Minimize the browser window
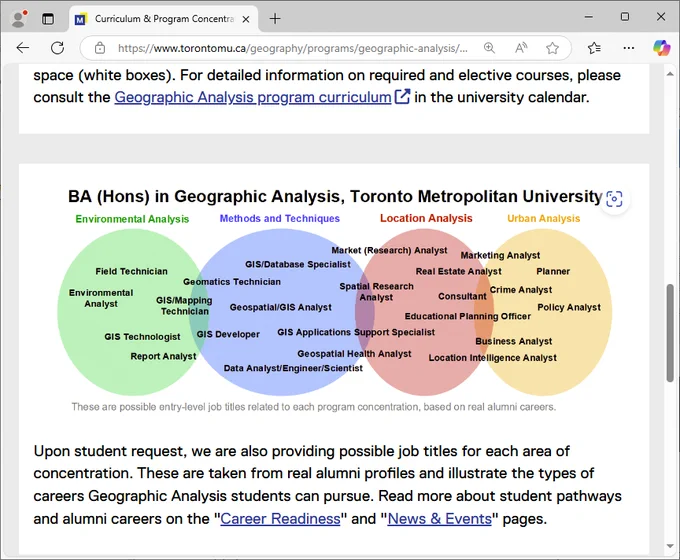The image size is (680, 560). (x=588, y=17)
